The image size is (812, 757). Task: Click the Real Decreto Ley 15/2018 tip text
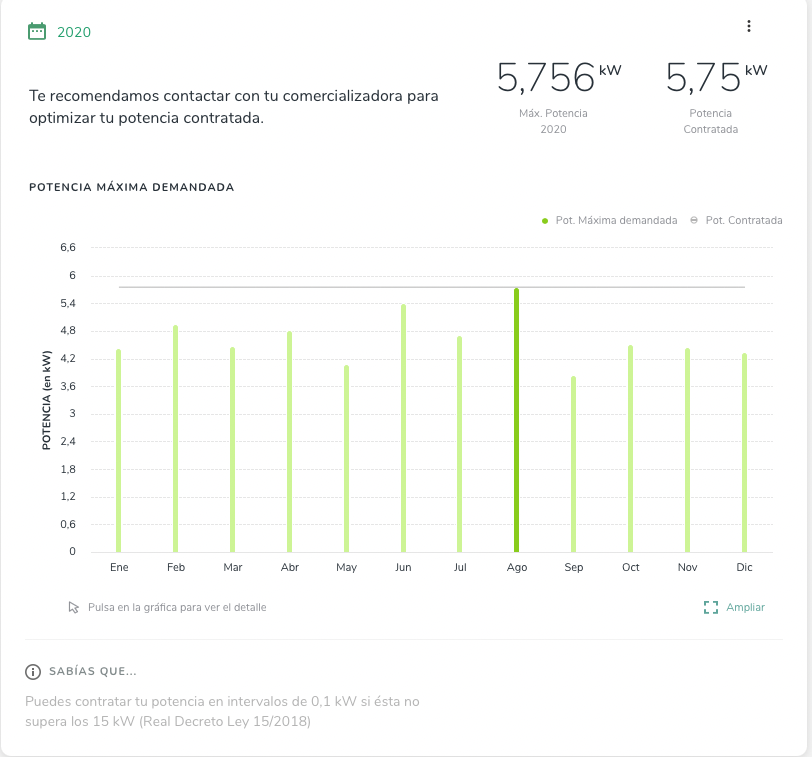point(222,711)
